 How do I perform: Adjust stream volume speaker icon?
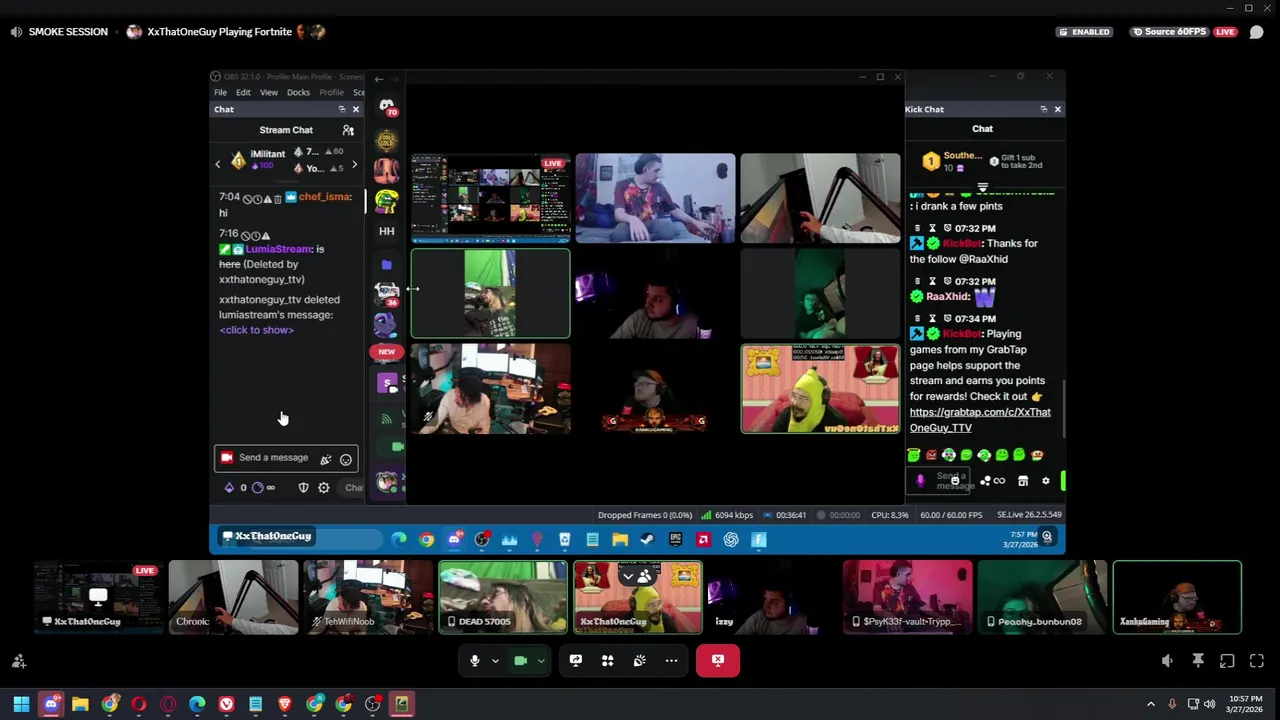coord(1167,661)
